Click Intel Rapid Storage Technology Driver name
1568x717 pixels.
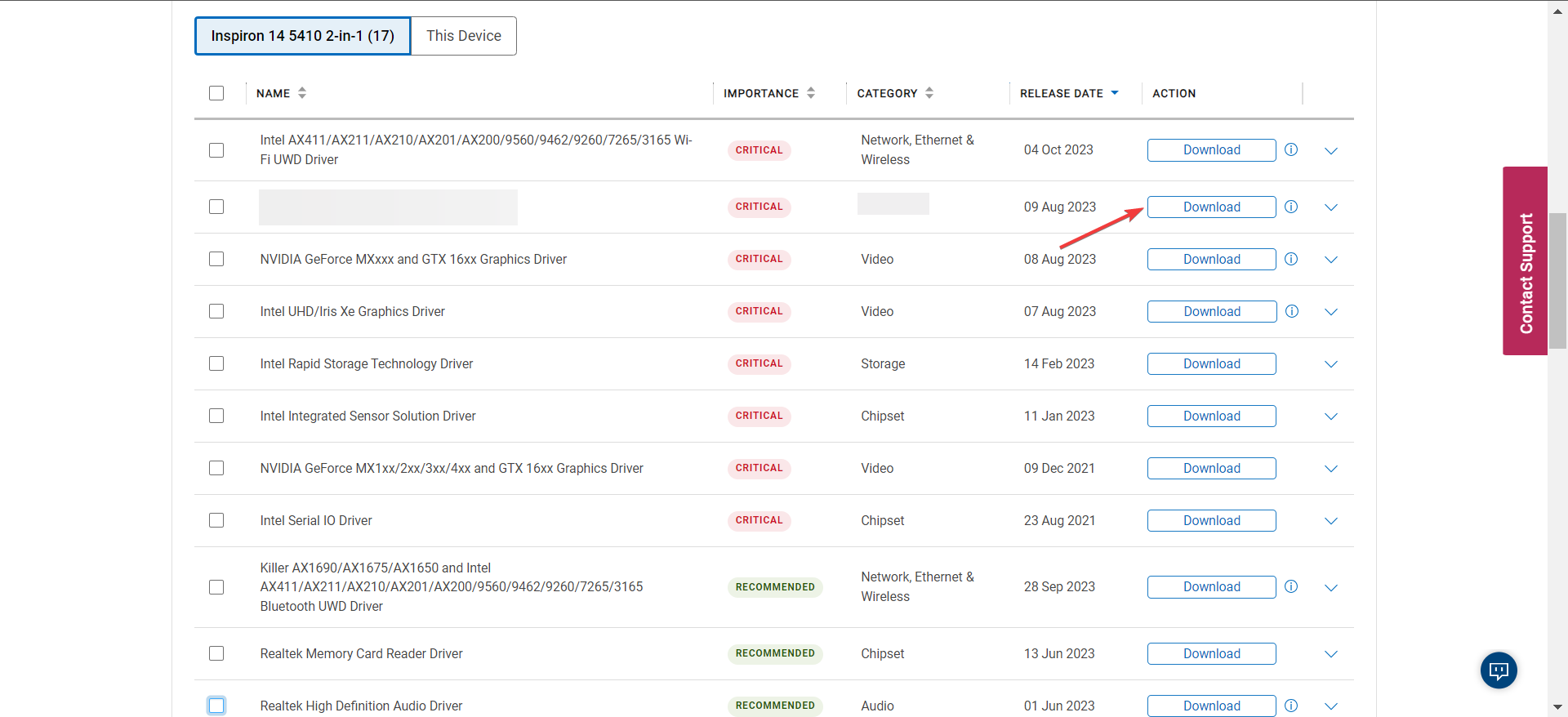(366, 364)
